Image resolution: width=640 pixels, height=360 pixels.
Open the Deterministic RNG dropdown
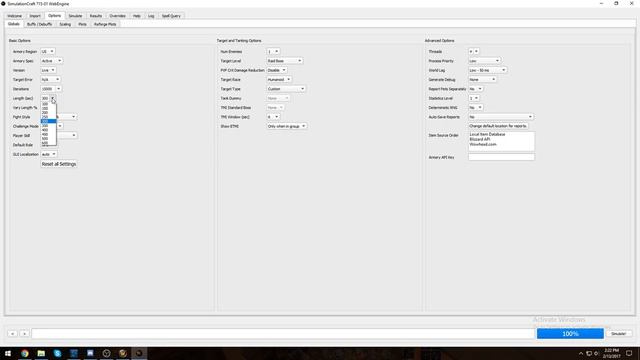(476, 108)
